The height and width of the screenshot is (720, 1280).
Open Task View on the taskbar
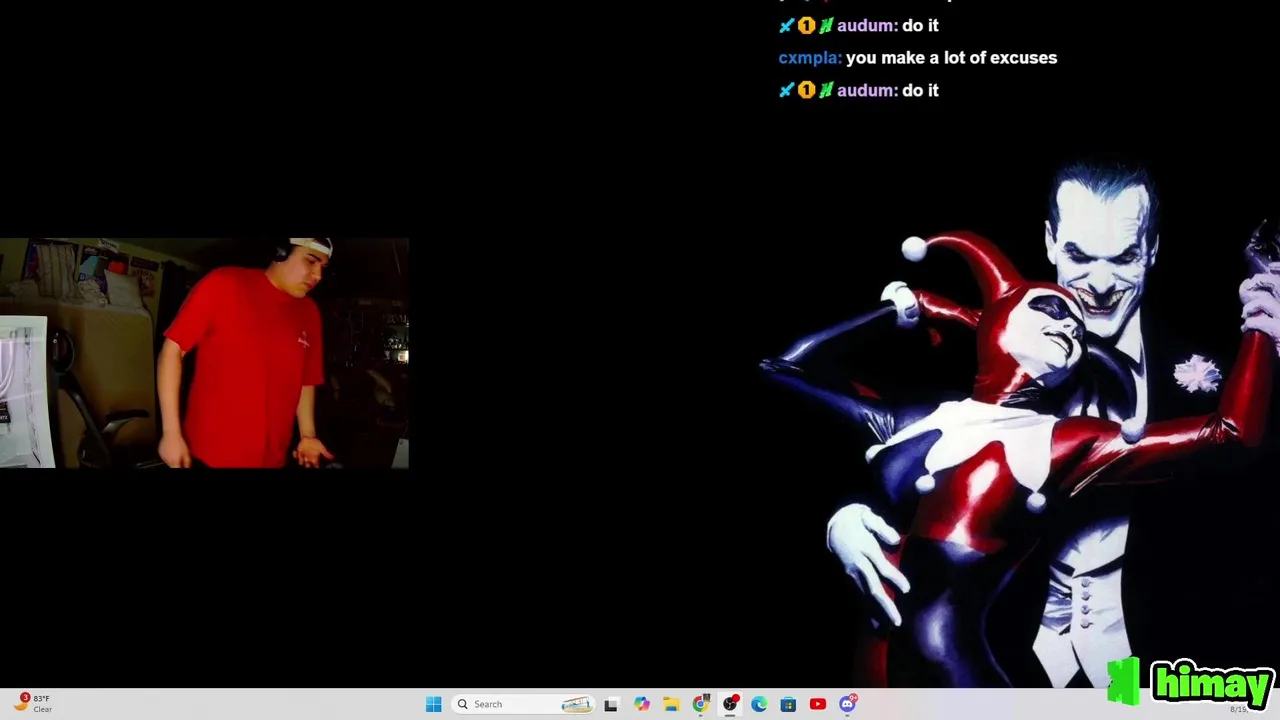611,704
